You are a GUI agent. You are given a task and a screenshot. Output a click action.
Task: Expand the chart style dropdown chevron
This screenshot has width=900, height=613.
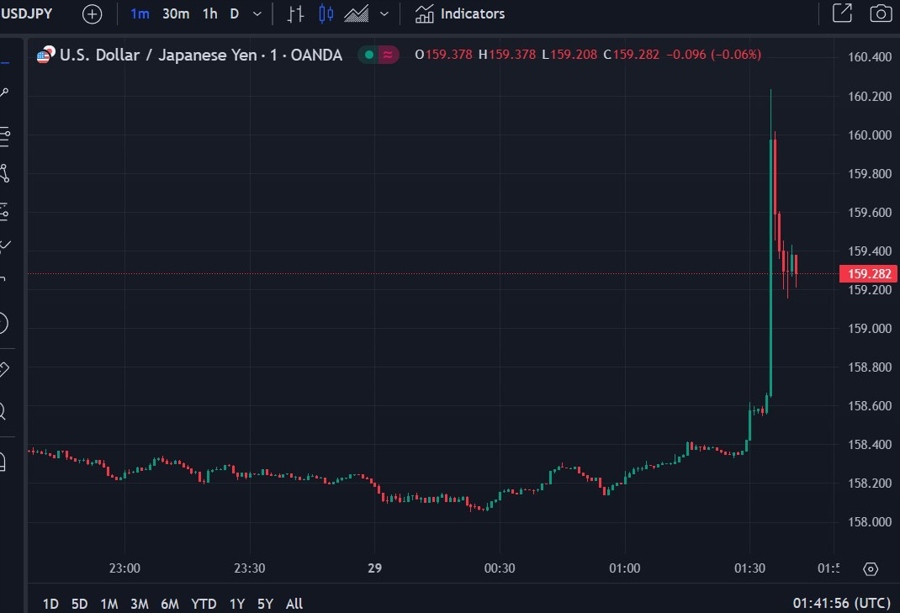384,14
